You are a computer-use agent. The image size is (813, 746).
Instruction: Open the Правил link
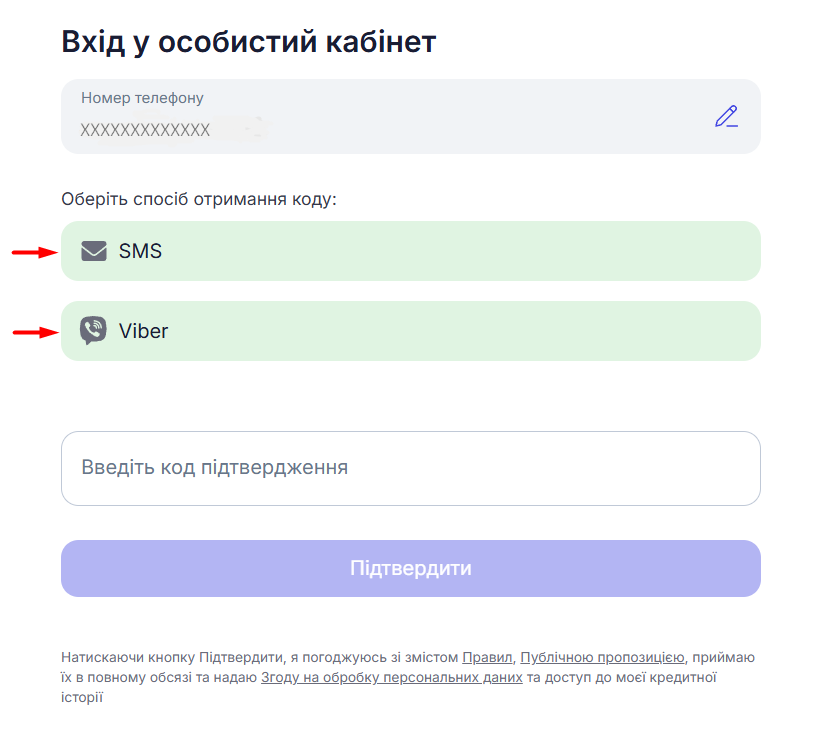click(487, 658)
